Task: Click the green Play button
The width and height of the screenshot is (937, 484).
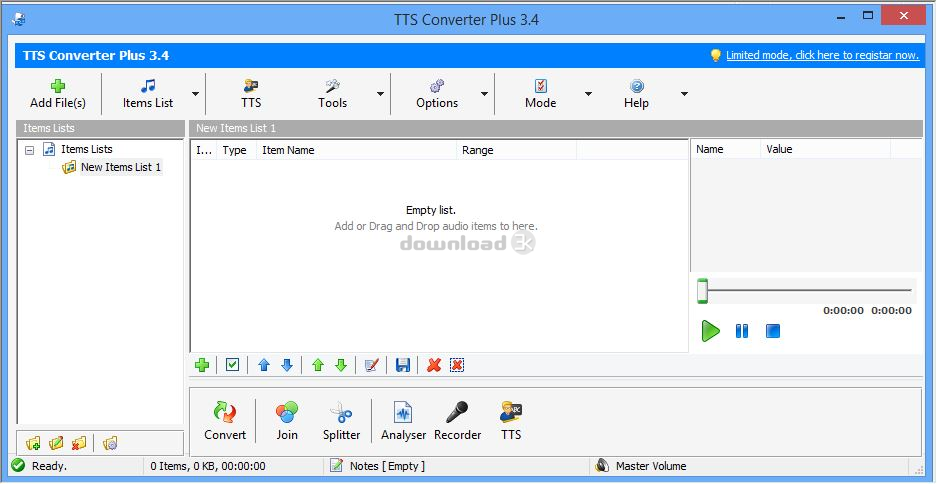Action: click(711, 331)
